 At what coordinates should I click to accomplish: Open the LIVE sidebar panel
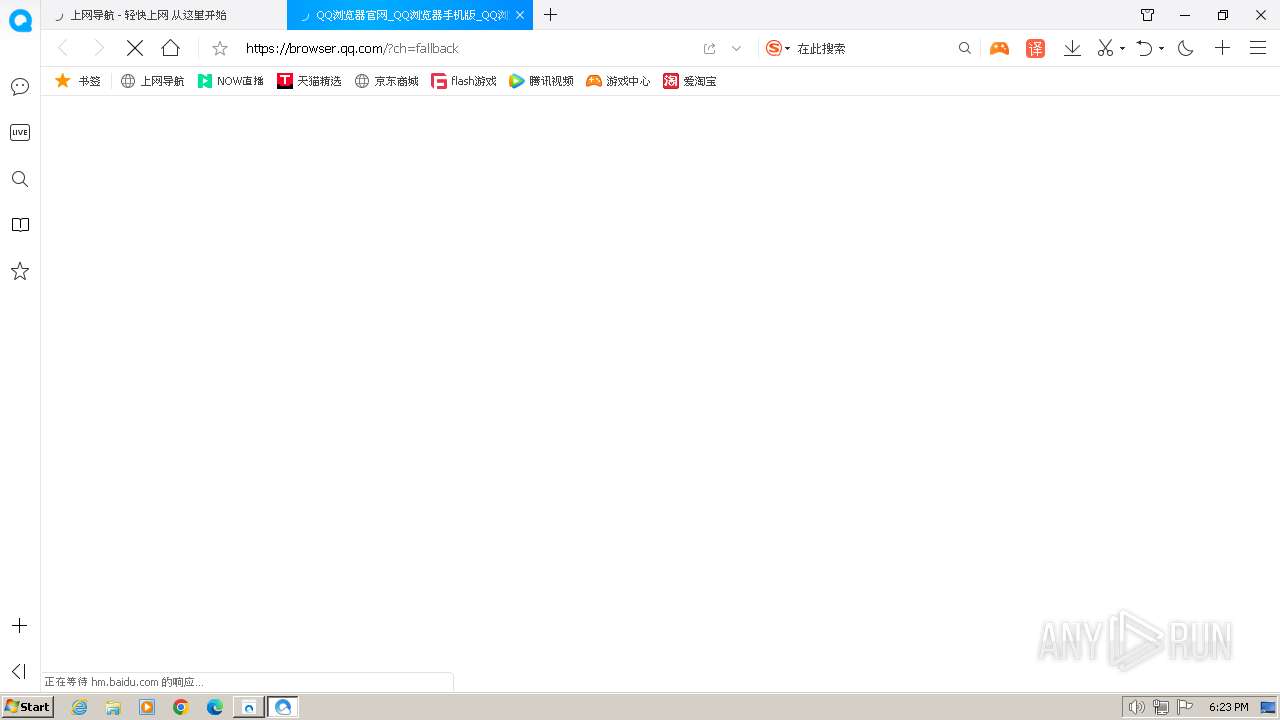(20, 133)
